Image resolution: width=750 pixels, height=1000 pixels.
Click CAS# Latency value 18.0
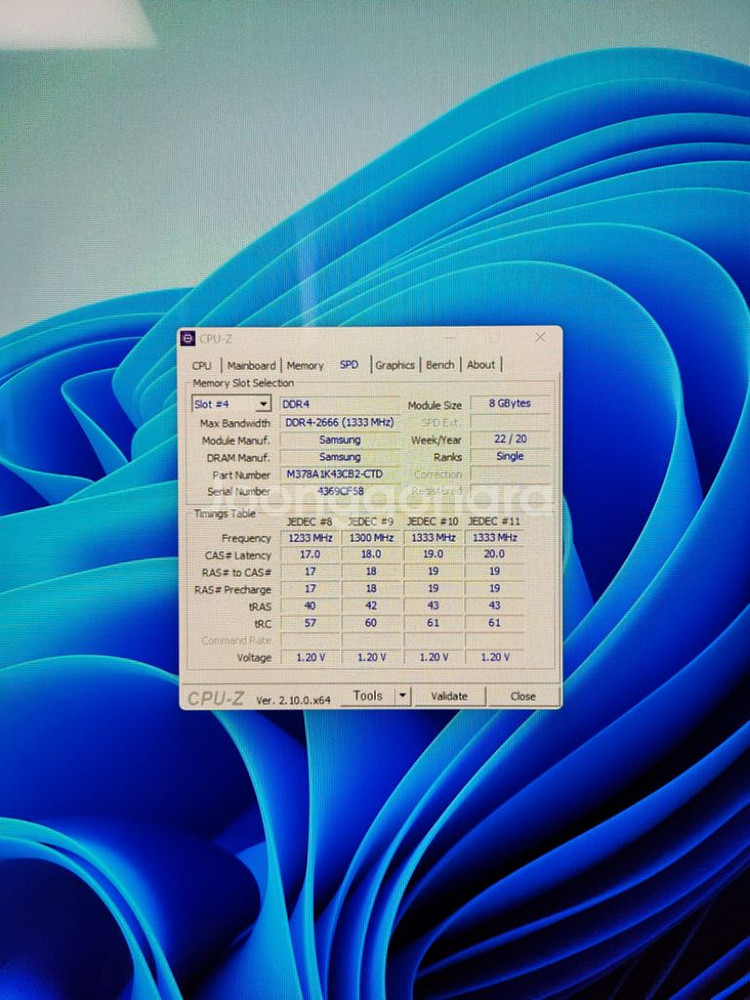371,554
